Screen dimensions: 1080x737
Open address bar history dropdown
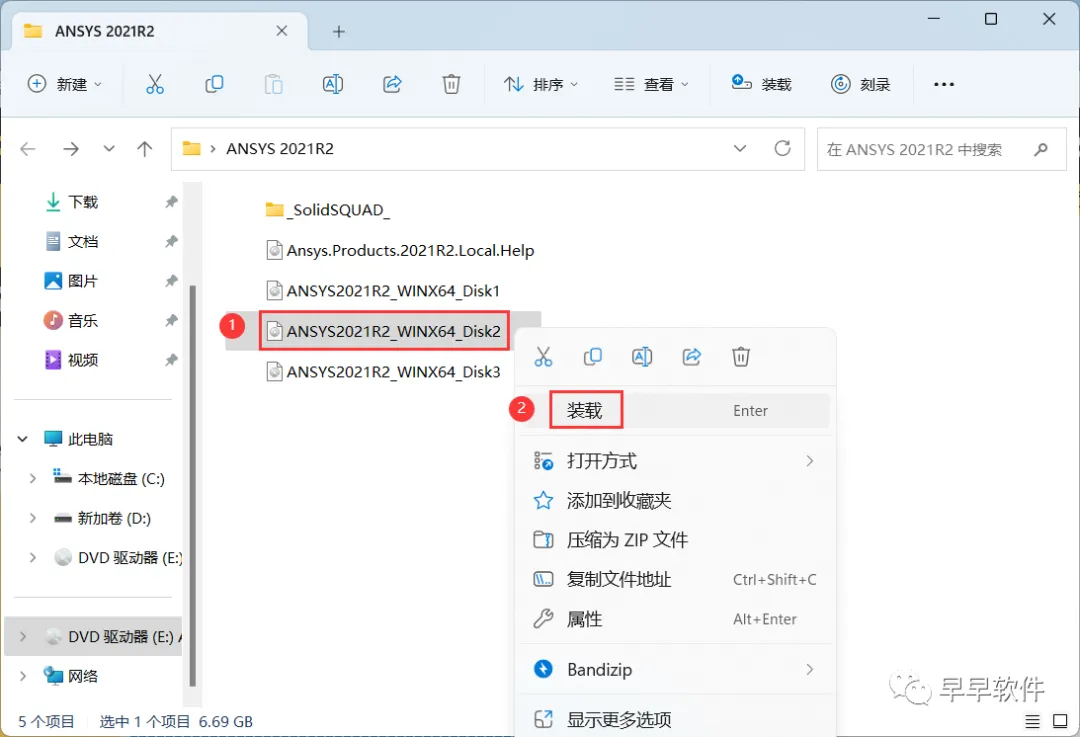click(740, 148)
